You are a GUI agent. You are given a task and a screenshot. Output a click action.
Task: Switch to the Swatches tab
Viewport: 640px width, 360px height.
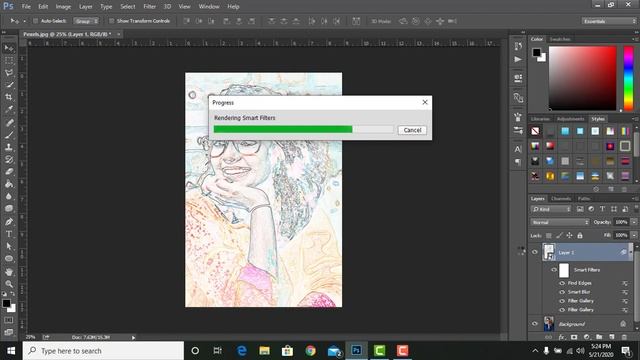tap(560, 39)
